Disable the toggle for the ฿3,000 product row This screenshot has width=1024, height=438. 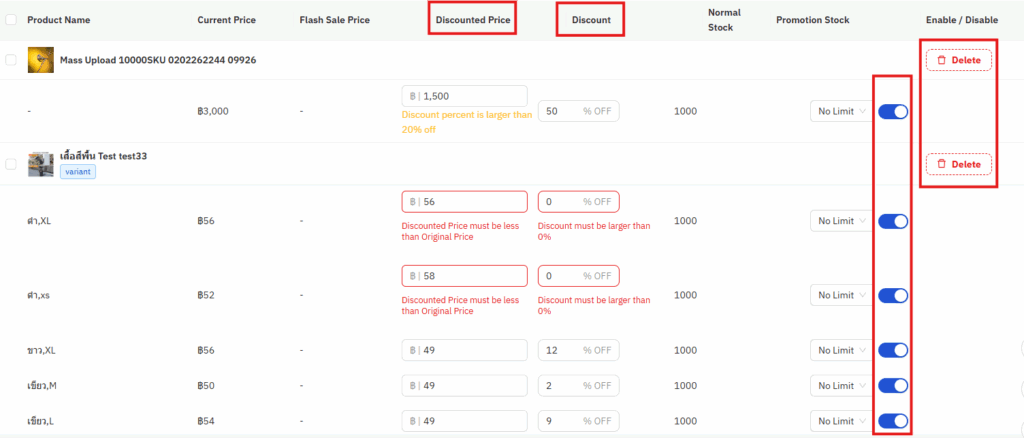[x=892, y=111]
